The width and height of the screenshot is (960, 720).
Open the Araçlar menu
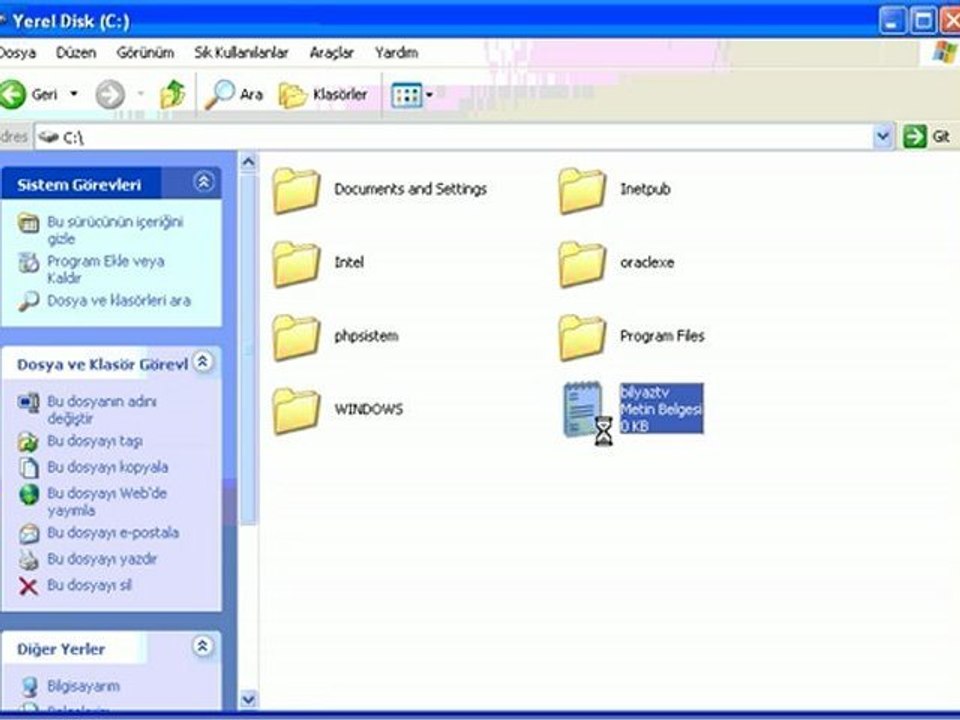pyautogui.click(x=331, y=53)
